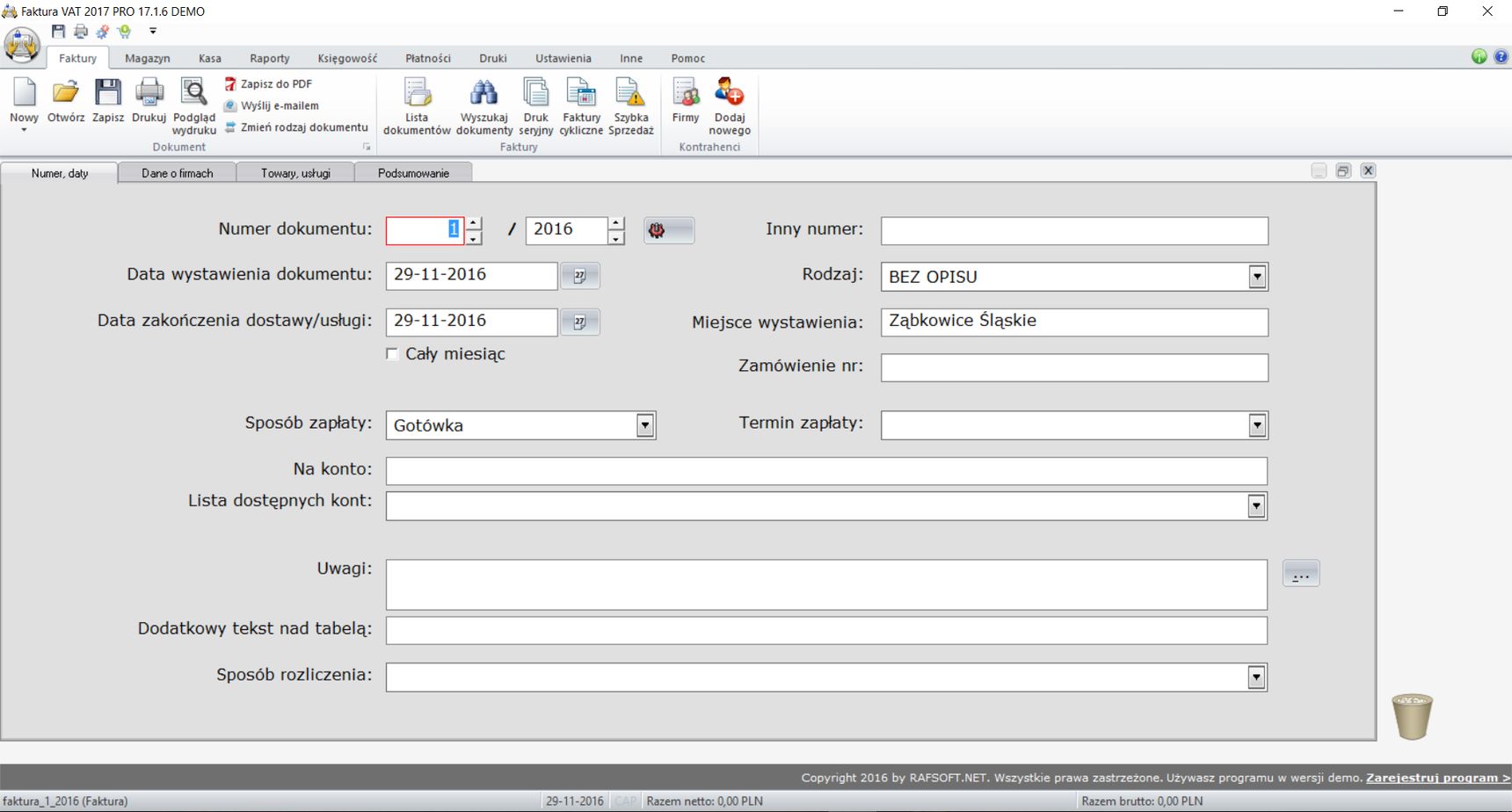Expand the Dokument group launcher
The width and height of the screenshot is (1512, 812).
pos(367,148)
